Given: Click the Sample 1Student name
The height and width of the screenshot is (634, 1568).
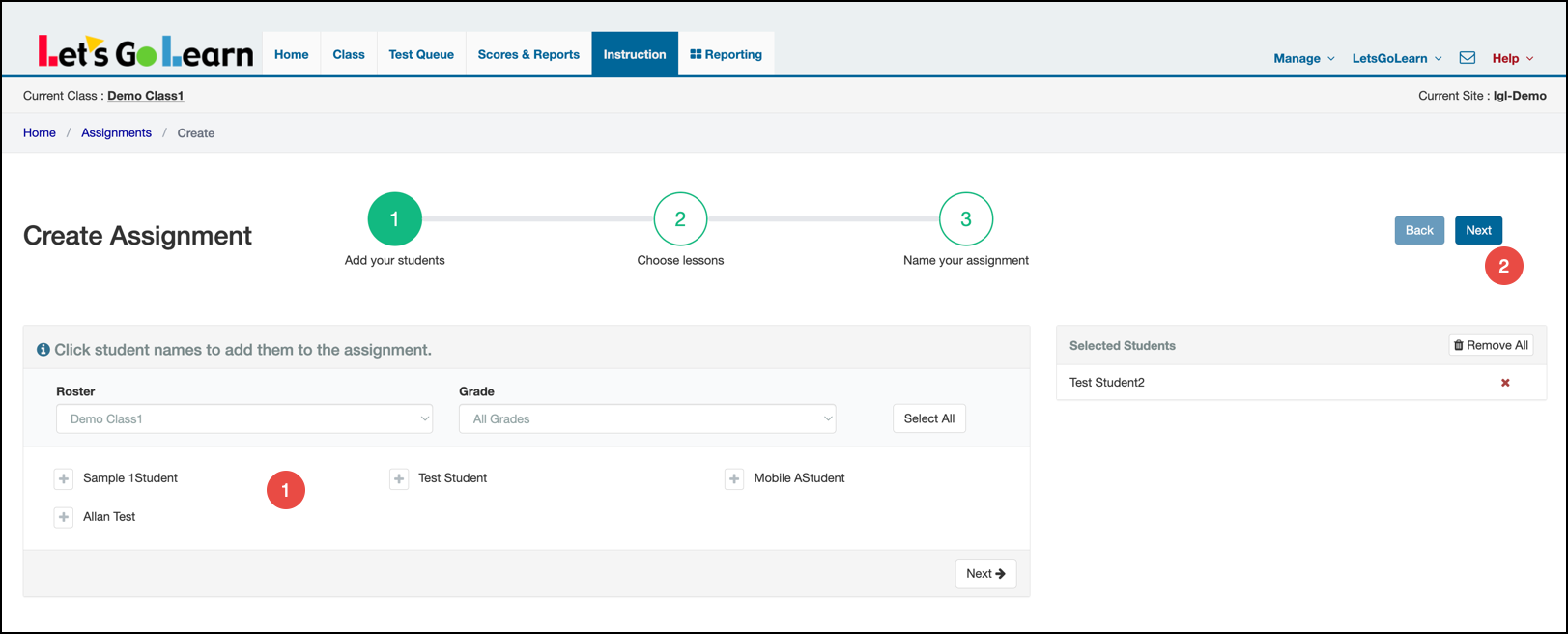Looking at the screenshot, I should point(130,478).
